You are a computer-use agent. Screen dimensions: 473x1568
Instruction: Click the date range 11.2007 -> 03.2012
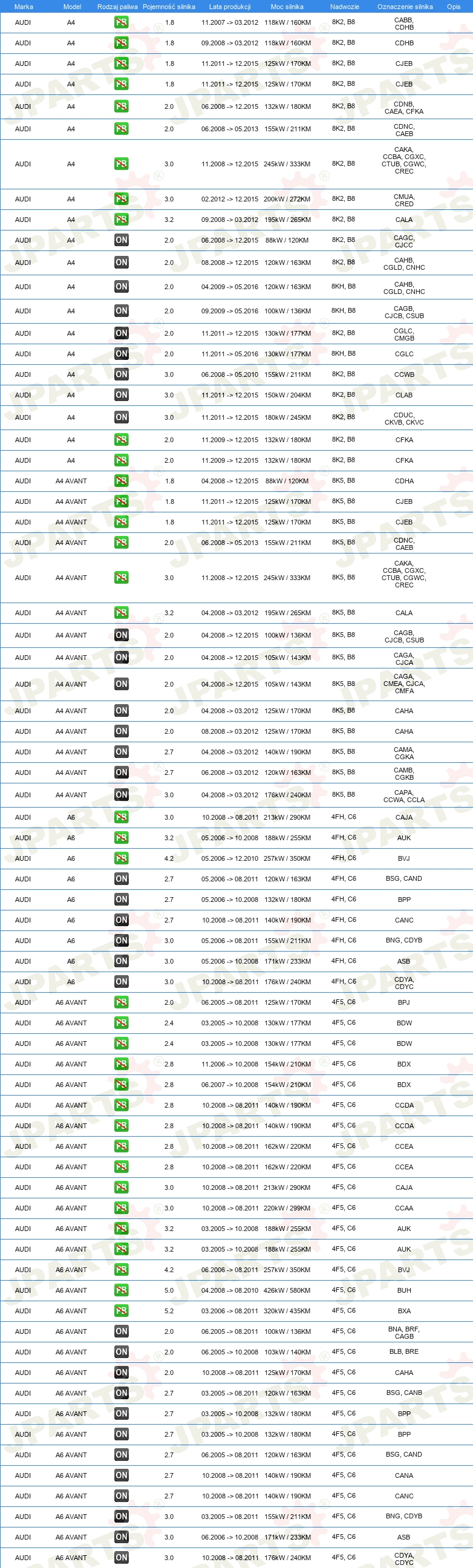pos(229,22)
